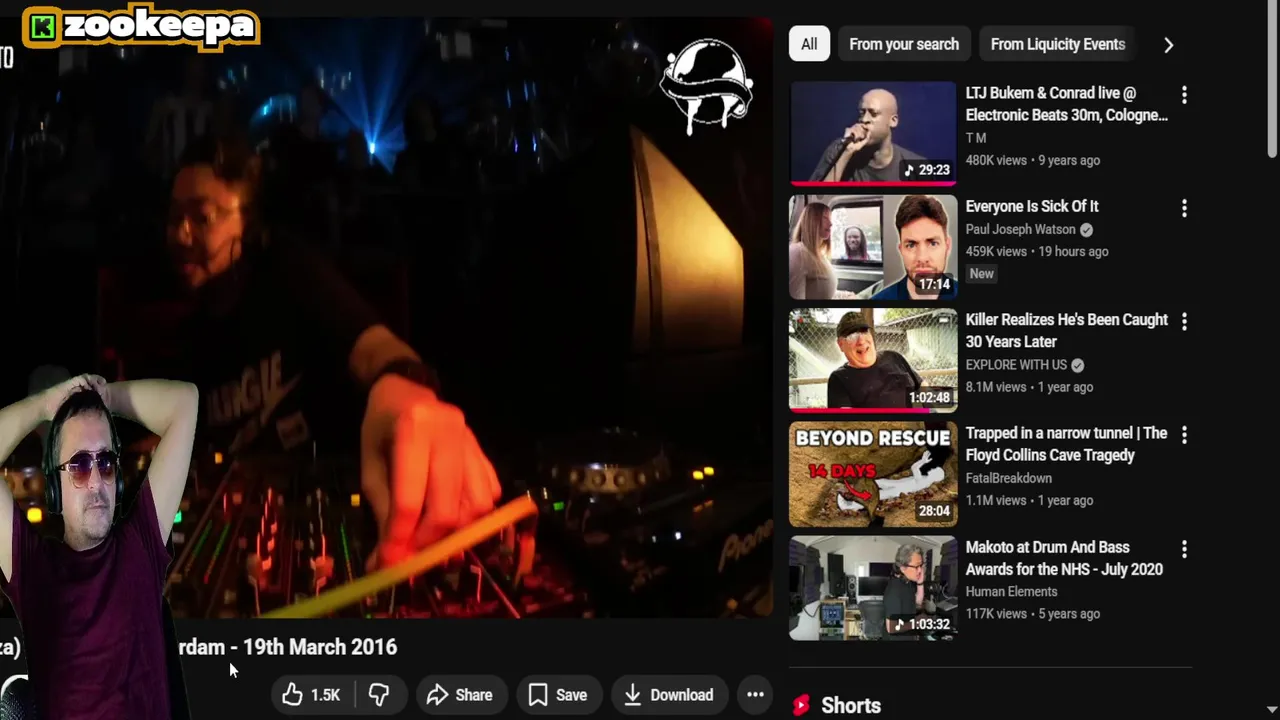Viewport: 1280px width, 720px height.
Task: Visit the Human Elements channel
Action: click(x=1011, y=592)
